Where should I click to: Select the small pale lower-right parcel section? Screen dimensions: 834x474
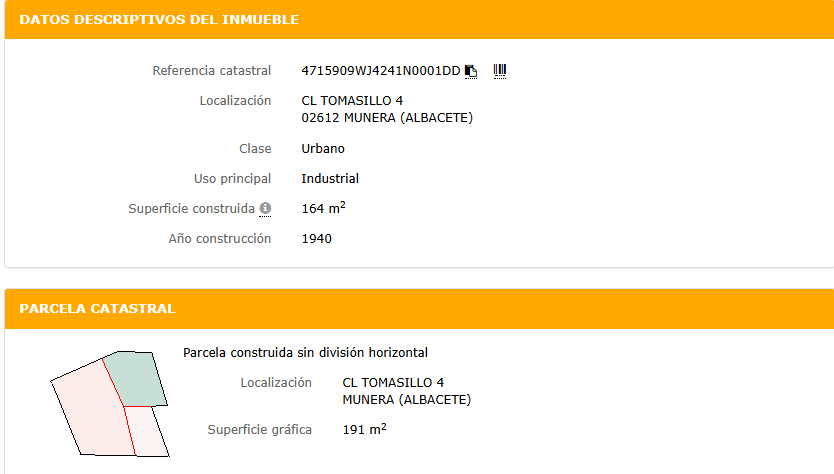(148, 431)
